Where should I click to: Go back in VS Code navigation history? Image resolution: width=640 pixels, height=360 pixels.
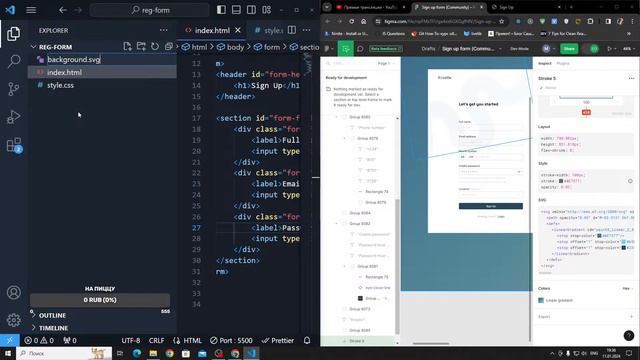click(62, 10)
